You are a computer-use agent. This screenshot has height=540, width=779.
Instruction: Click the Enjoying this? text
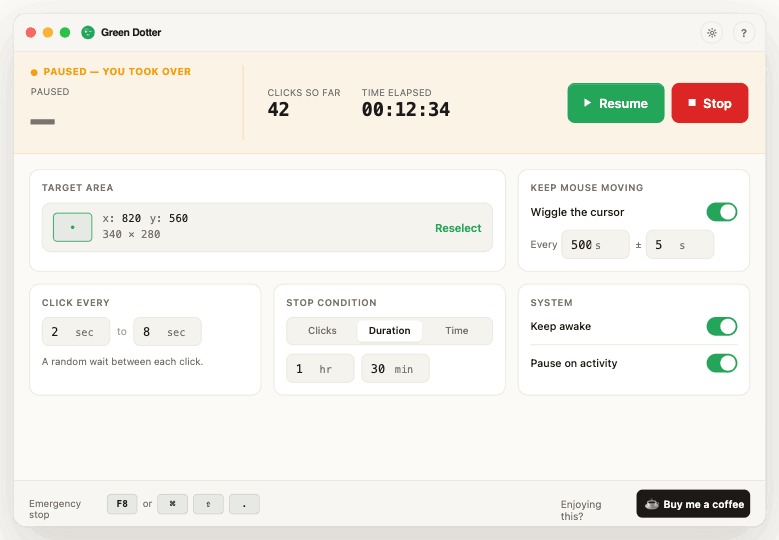(581, 510)
